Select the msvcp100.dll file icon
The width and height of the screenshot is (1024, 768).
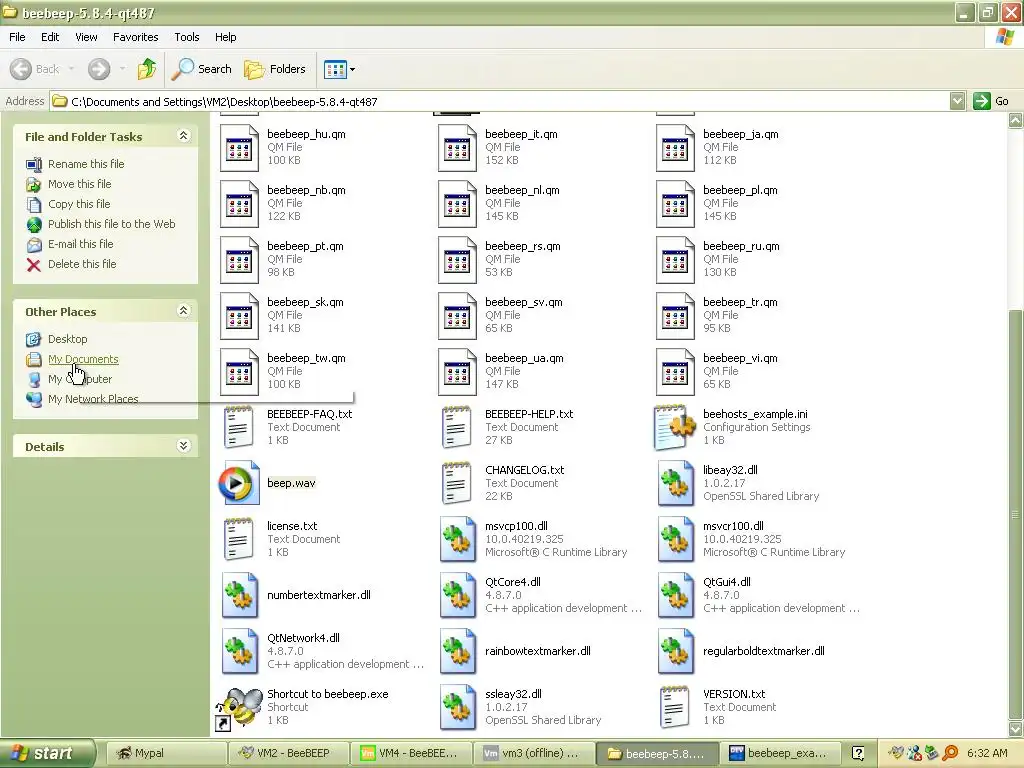[x=457, y=539]
